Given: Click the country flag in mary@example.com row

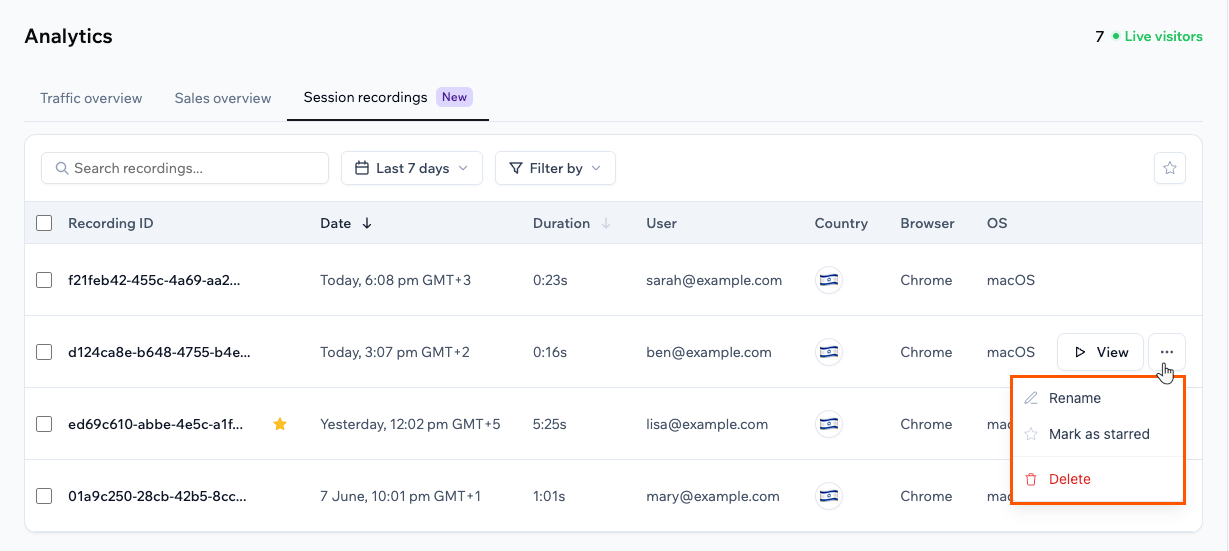Looking at the screenshot, I should [828, 496].
